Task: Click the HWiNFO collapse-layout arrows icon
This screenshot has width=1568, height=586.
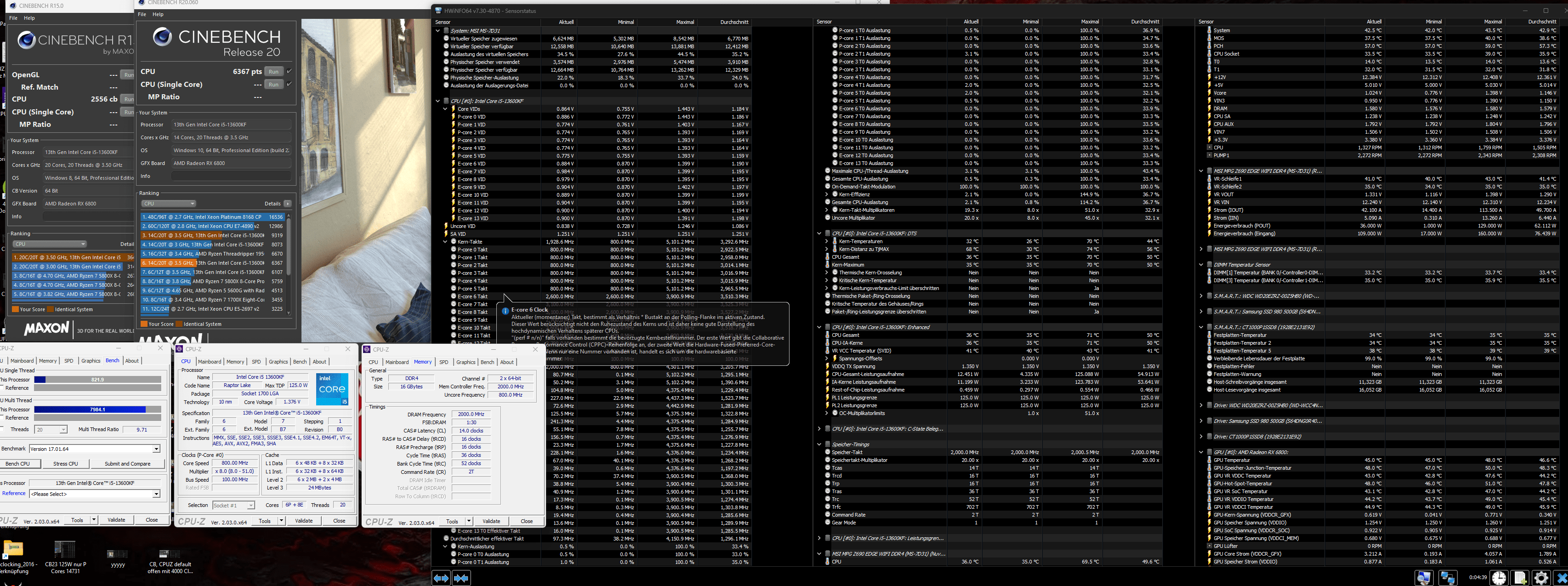Action: pos(461,577)
